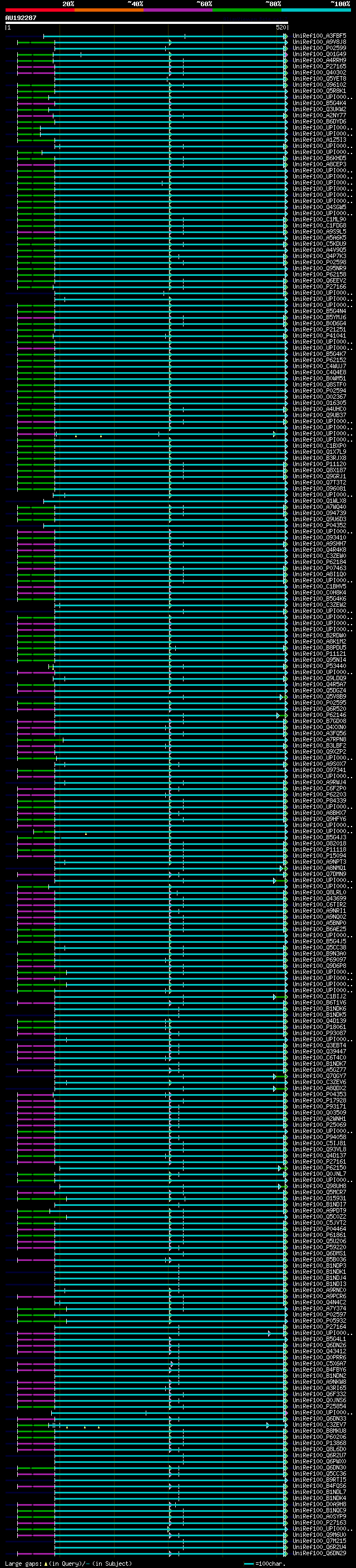Open hit UniRef100_A3FBF5
Viewport: 356px width, 1568px height.
click(x=319, y=36)
